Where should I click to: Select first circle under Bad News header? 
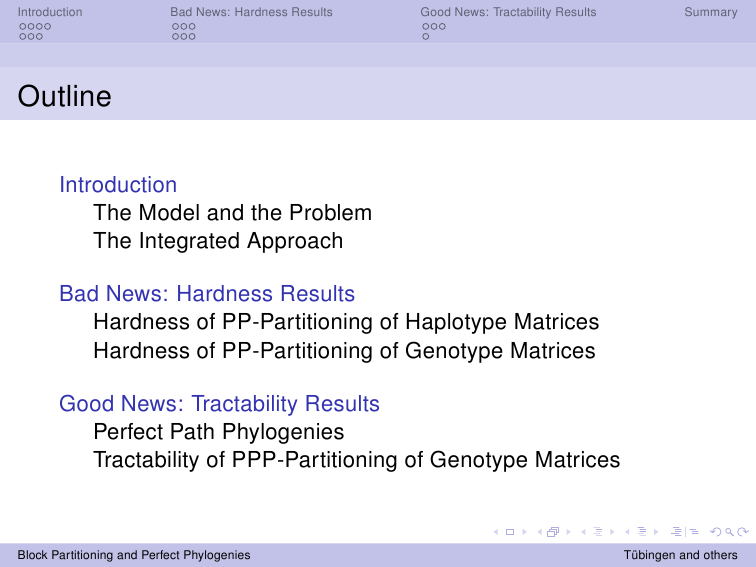pyautogui.click(x=176, y=27)
